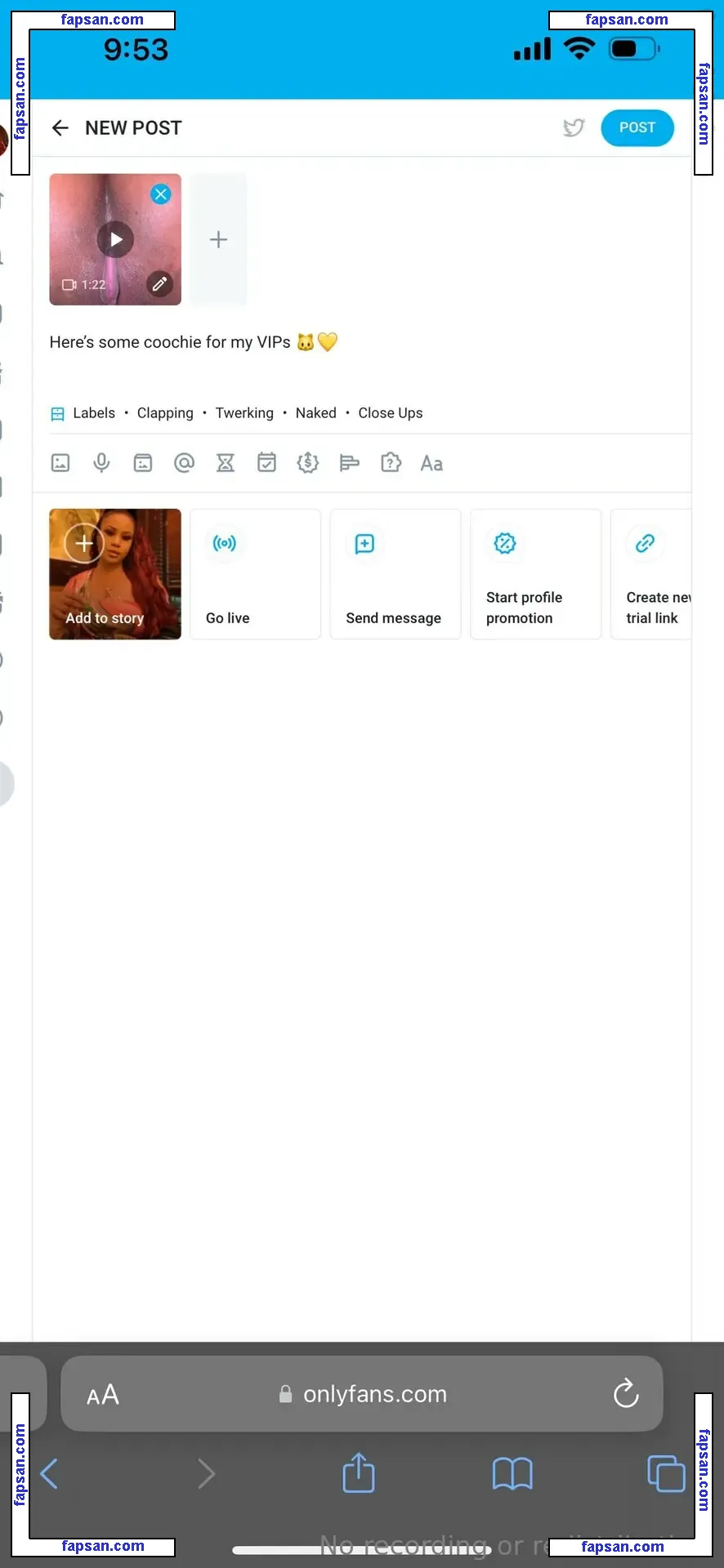Set a post price with dollar icon

pos(308,463)
